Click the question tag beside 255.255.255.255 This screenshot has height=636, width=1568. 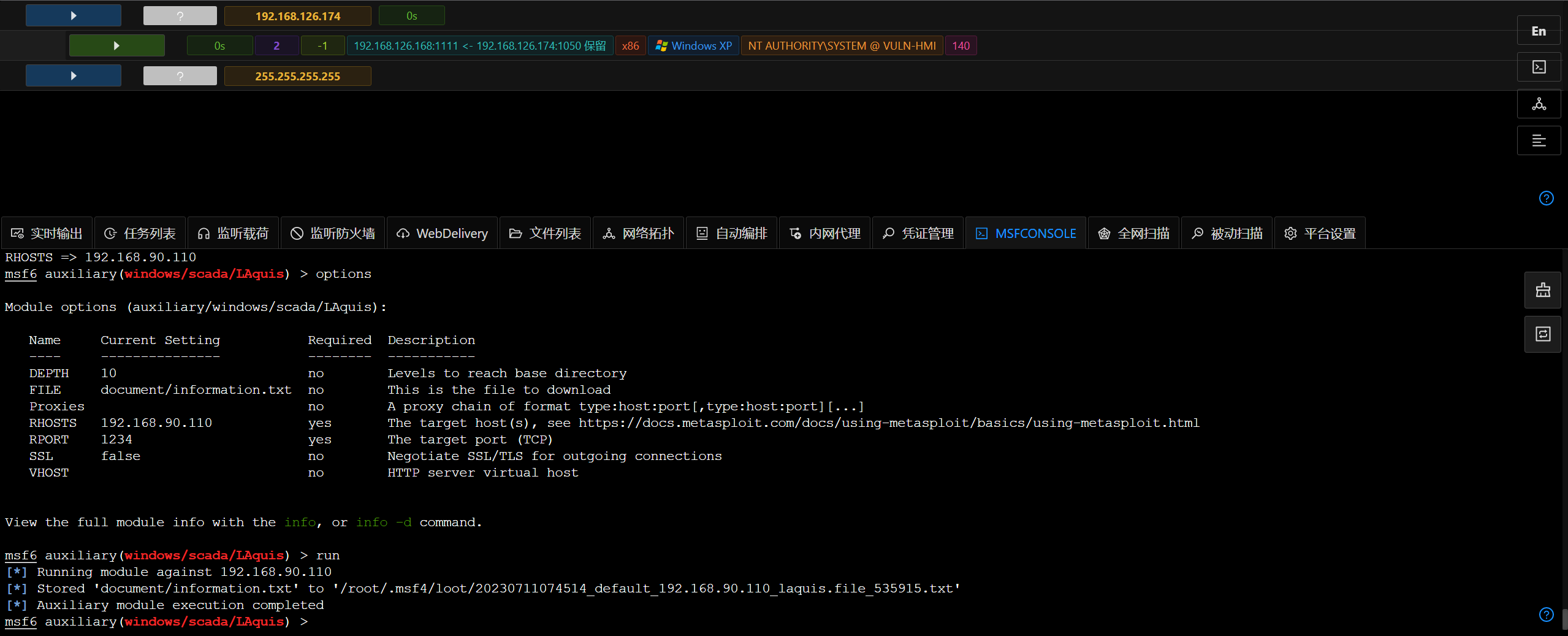180,76
